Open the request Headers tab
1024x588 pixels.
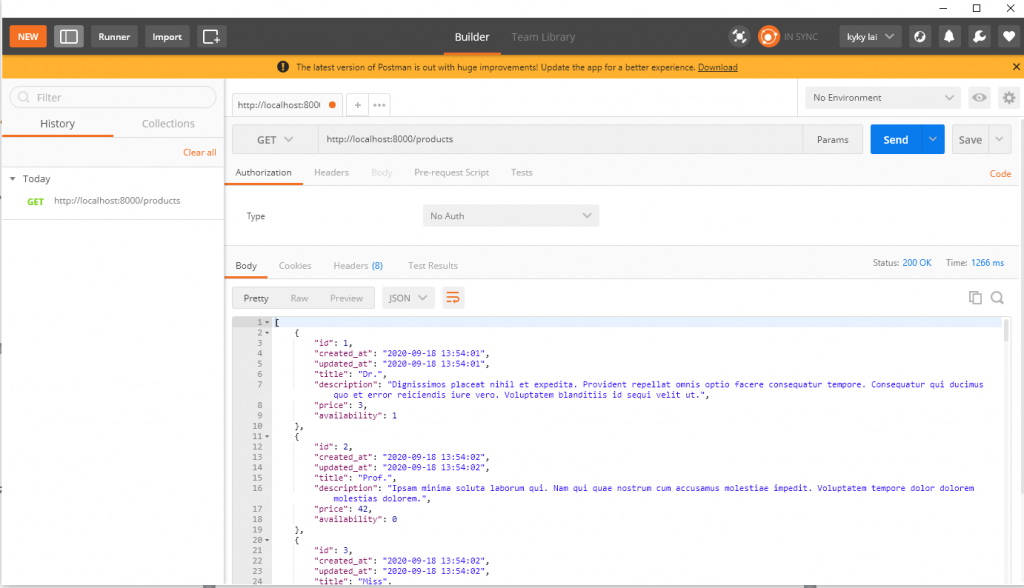(x=331, y=172)
